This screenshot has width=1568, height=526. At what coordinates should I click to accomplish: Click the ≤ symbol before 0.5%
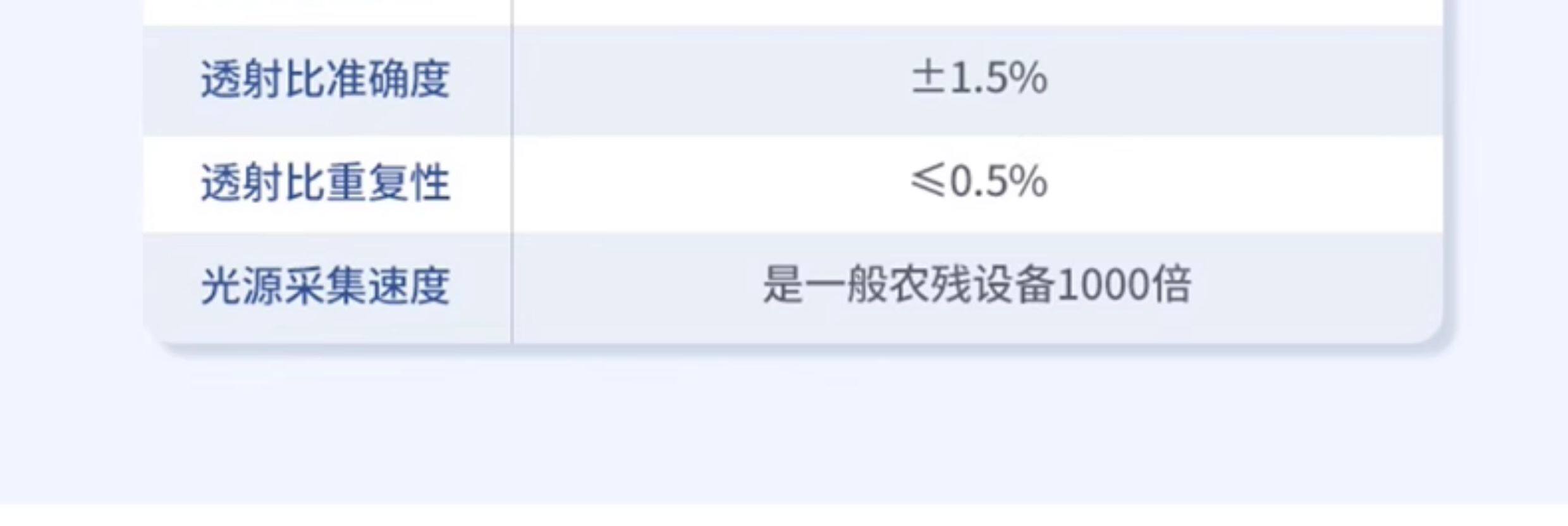pos(928,182)
